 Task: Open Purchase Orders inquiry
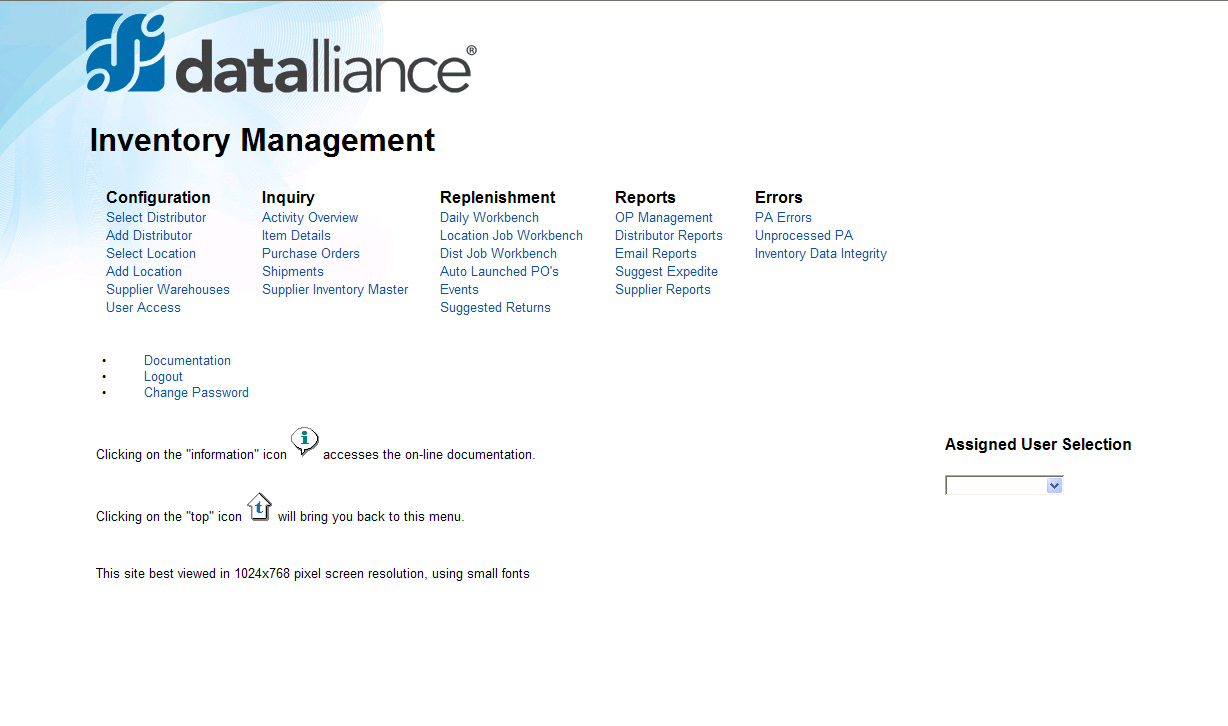point(311,253)
